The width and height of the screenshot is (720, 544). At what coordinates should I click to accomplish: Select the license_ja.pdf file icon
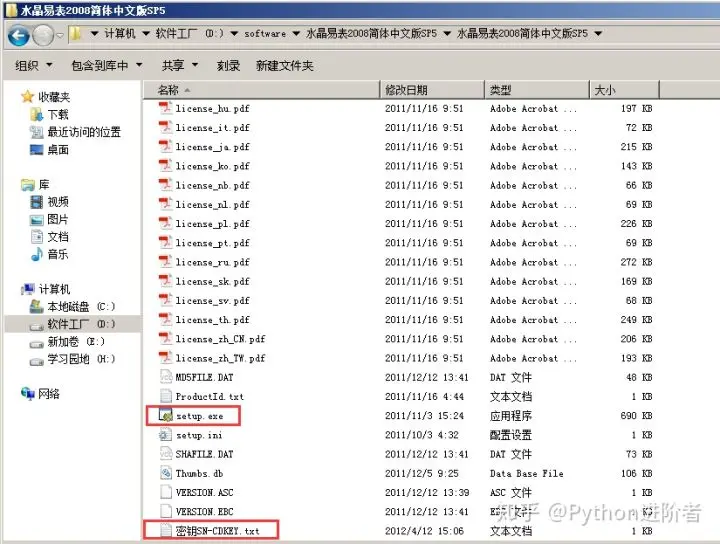click(x=165, y=146)
